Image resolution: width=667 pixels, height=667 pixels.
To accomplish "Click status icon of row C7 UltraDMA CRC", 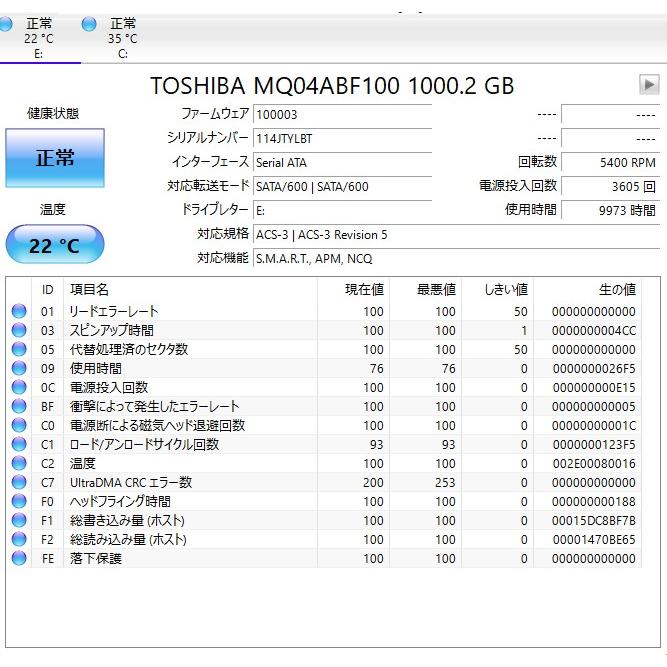I will (x=19, y=482).
